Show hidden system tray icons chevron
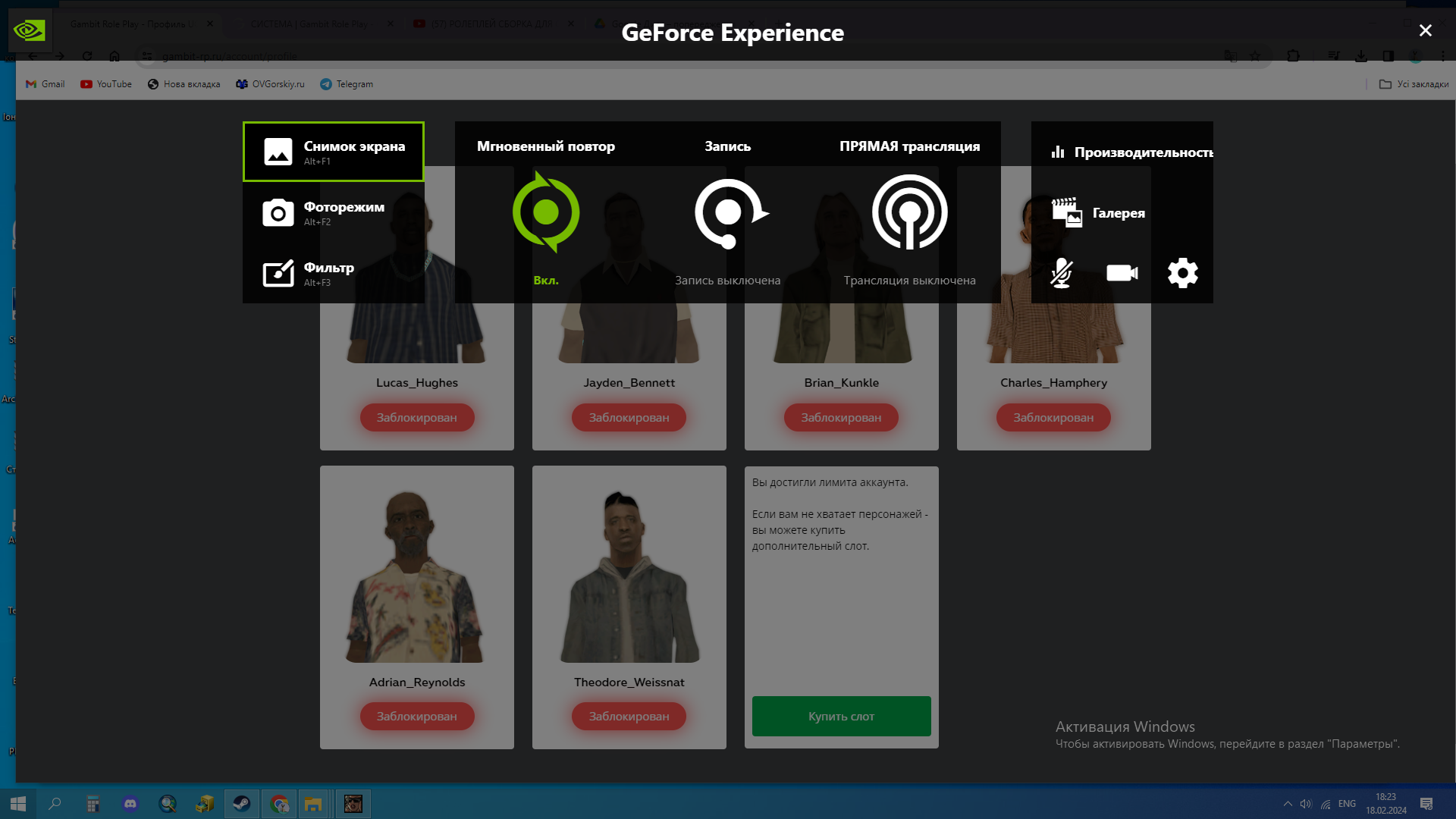 pos(1287,804)
